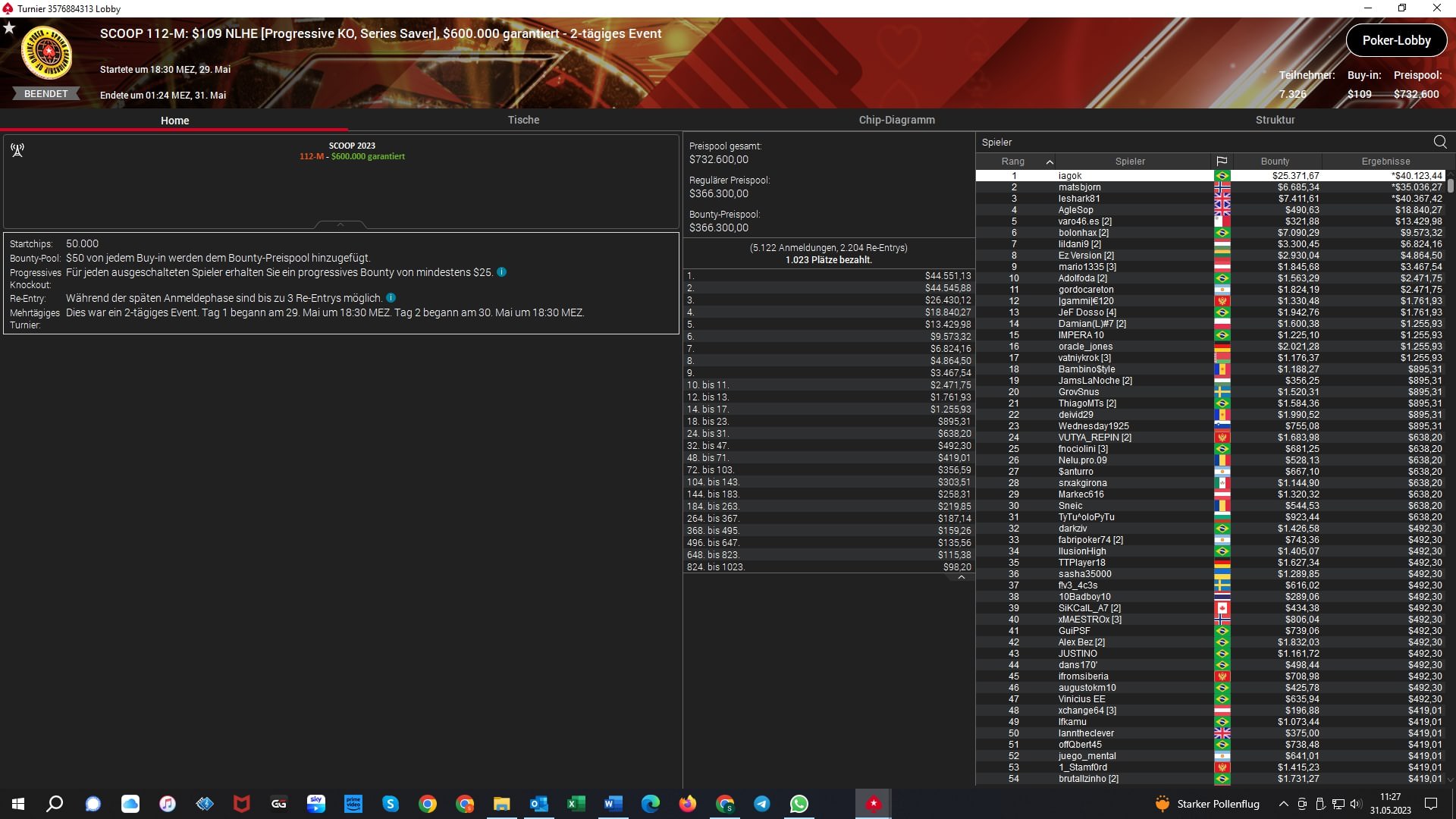Select player row leshark81

coord(1210,199)
